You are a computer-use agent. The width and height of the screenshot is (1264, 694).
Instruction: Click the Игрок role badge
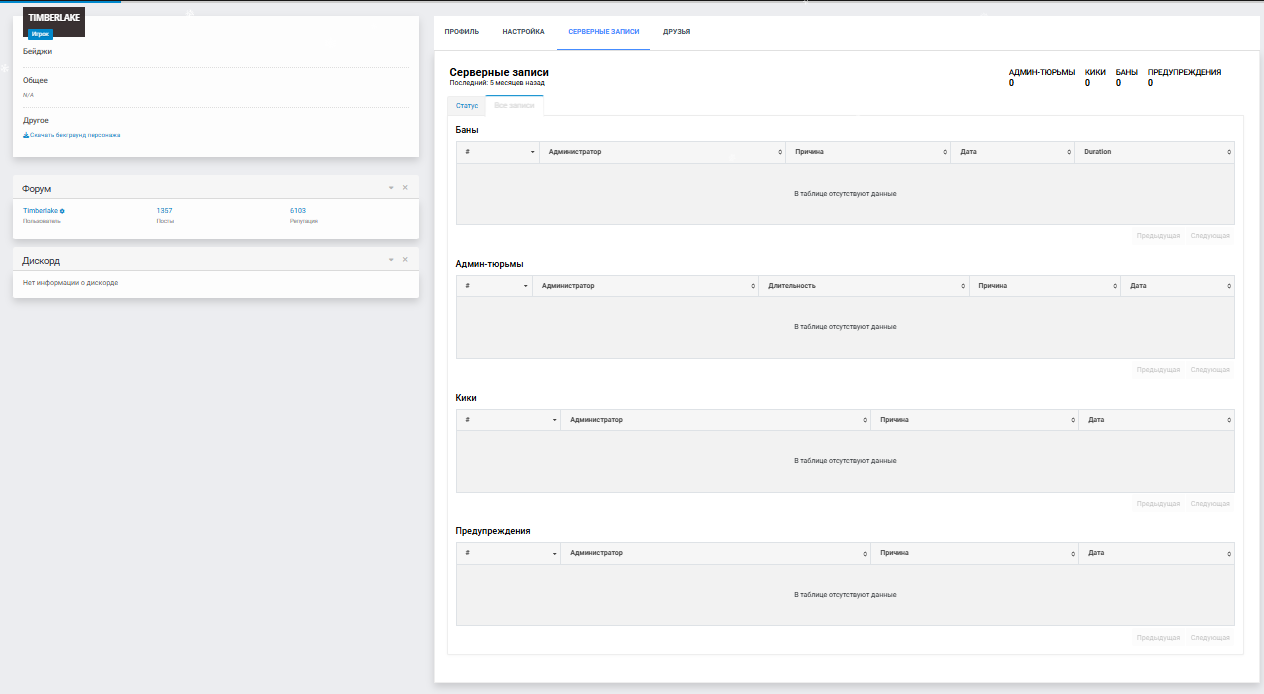(40, 34)
